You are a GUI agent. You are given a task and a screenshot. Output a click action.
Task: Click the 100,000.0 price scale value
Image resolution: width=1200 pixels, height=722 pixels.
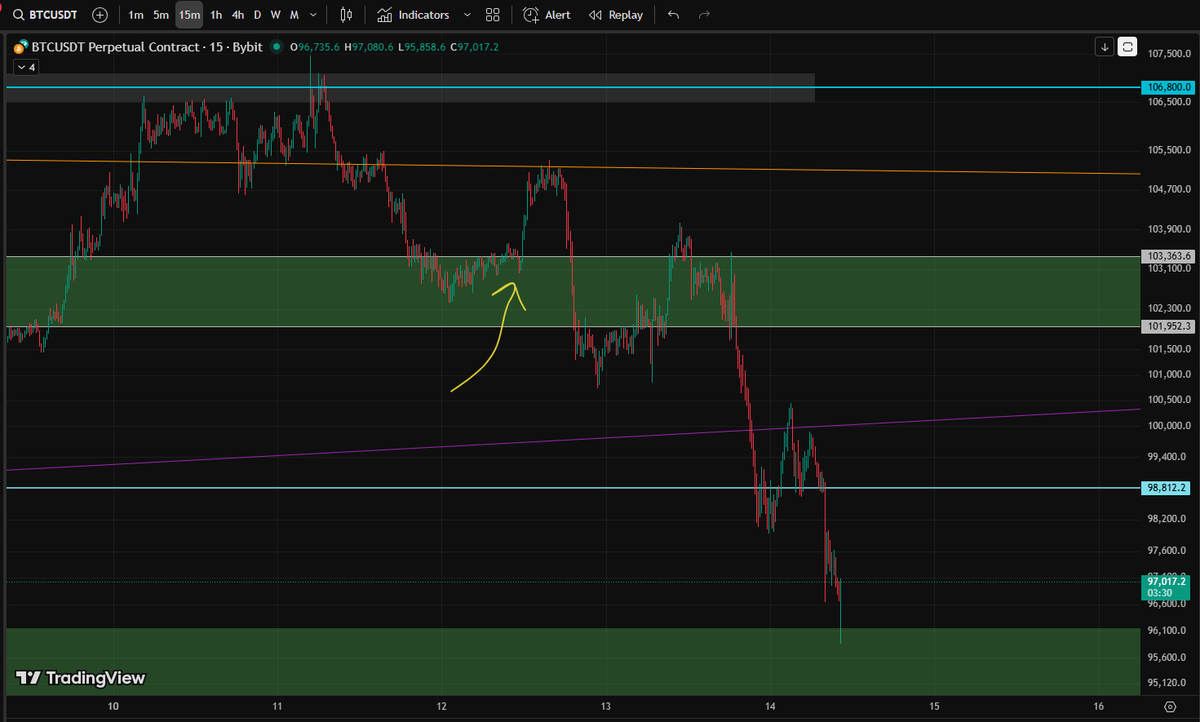click(x=1167, y=426)
